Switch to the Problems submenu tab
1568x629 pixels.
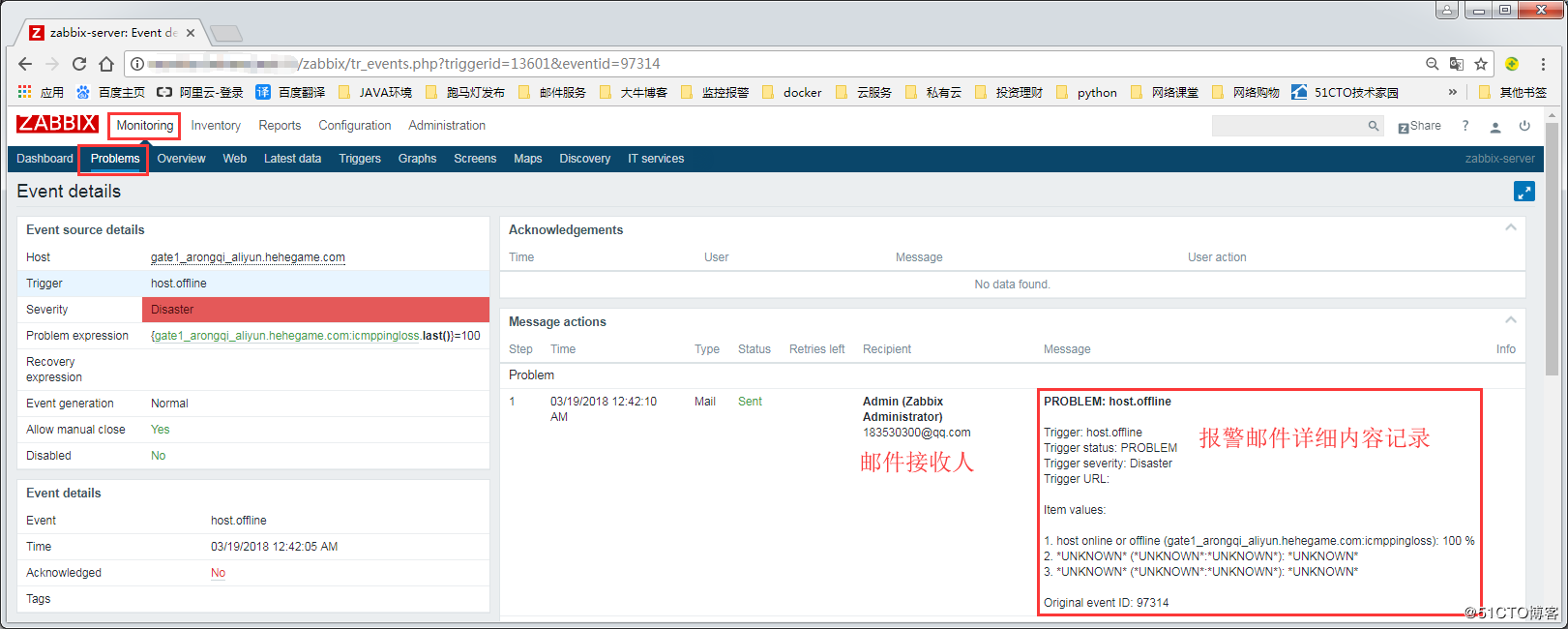pos(115,159)
